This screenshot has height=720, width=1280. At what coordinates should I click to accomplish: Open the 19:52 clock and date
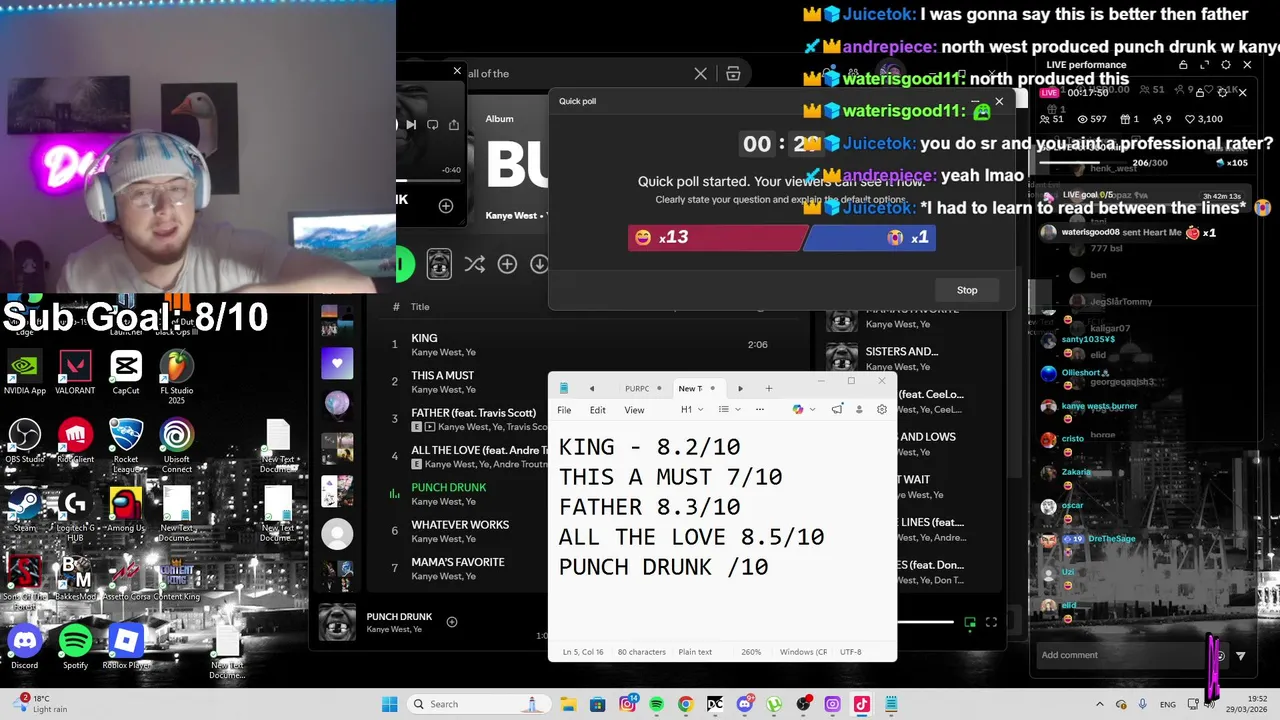point(1249,704)
